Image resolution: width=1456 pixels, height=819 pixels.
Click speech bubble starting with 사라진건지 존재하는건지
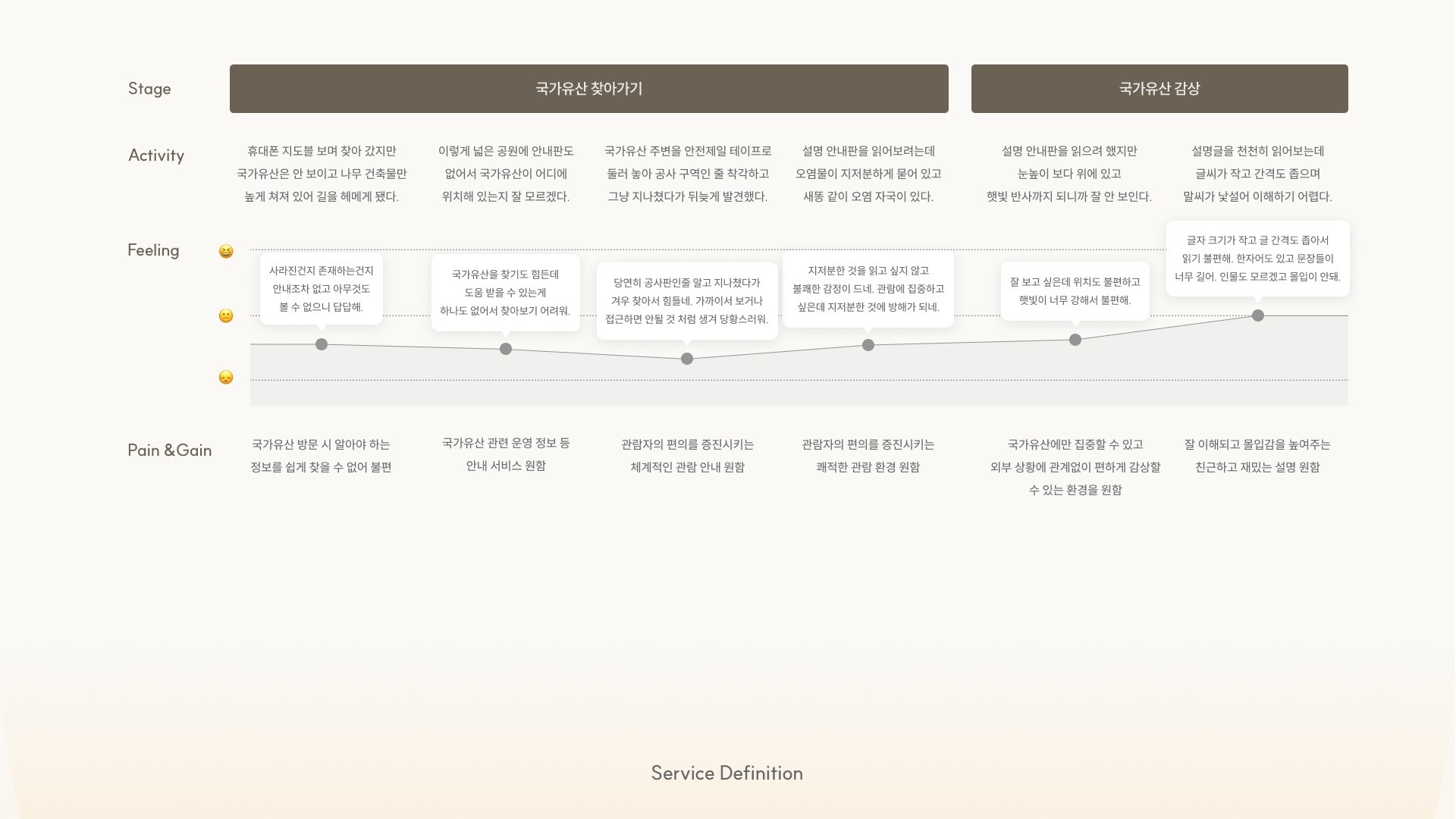click(x=322, y=289)
